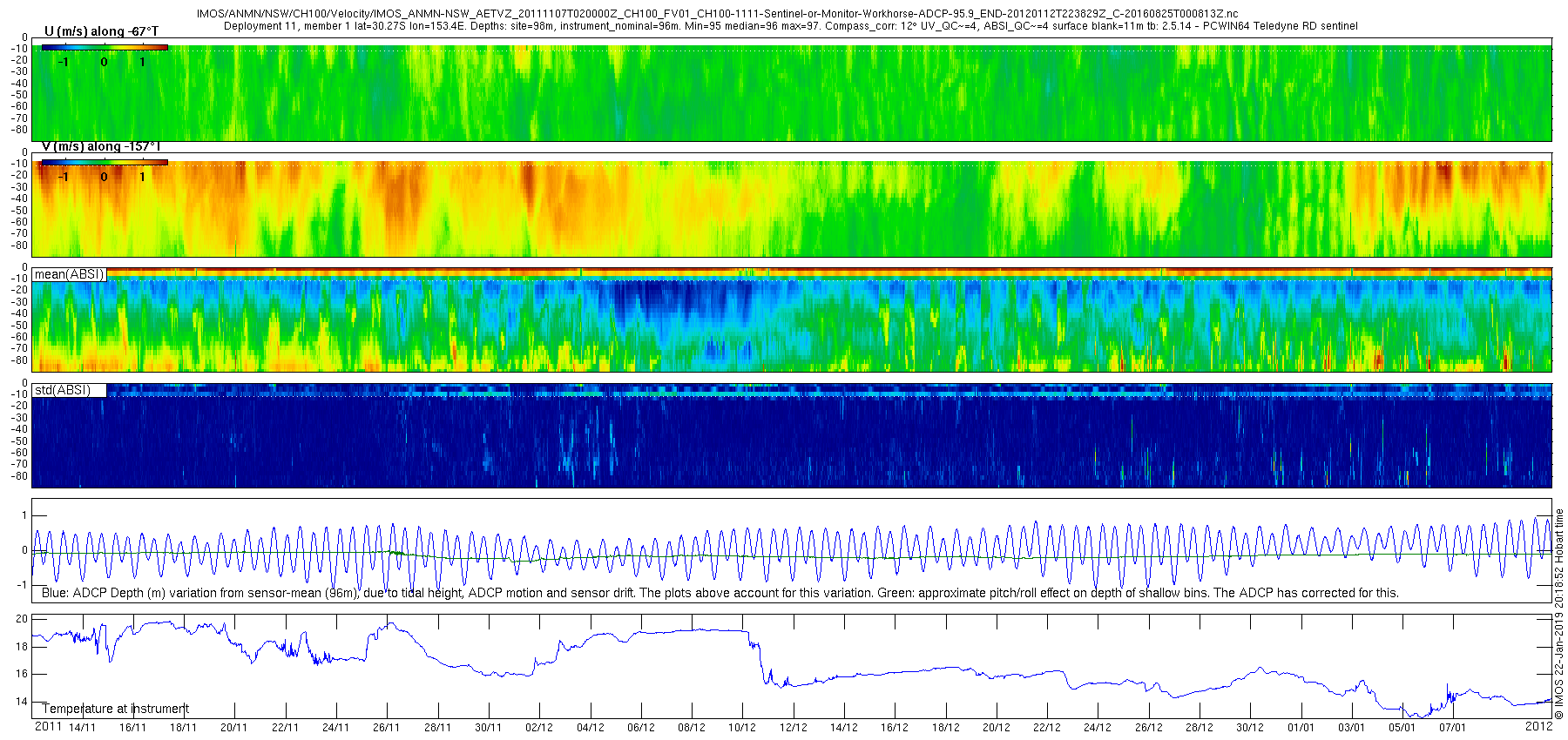
Task: Click the Deployment 11 metadata subtitle line
Action: point(790,26)
